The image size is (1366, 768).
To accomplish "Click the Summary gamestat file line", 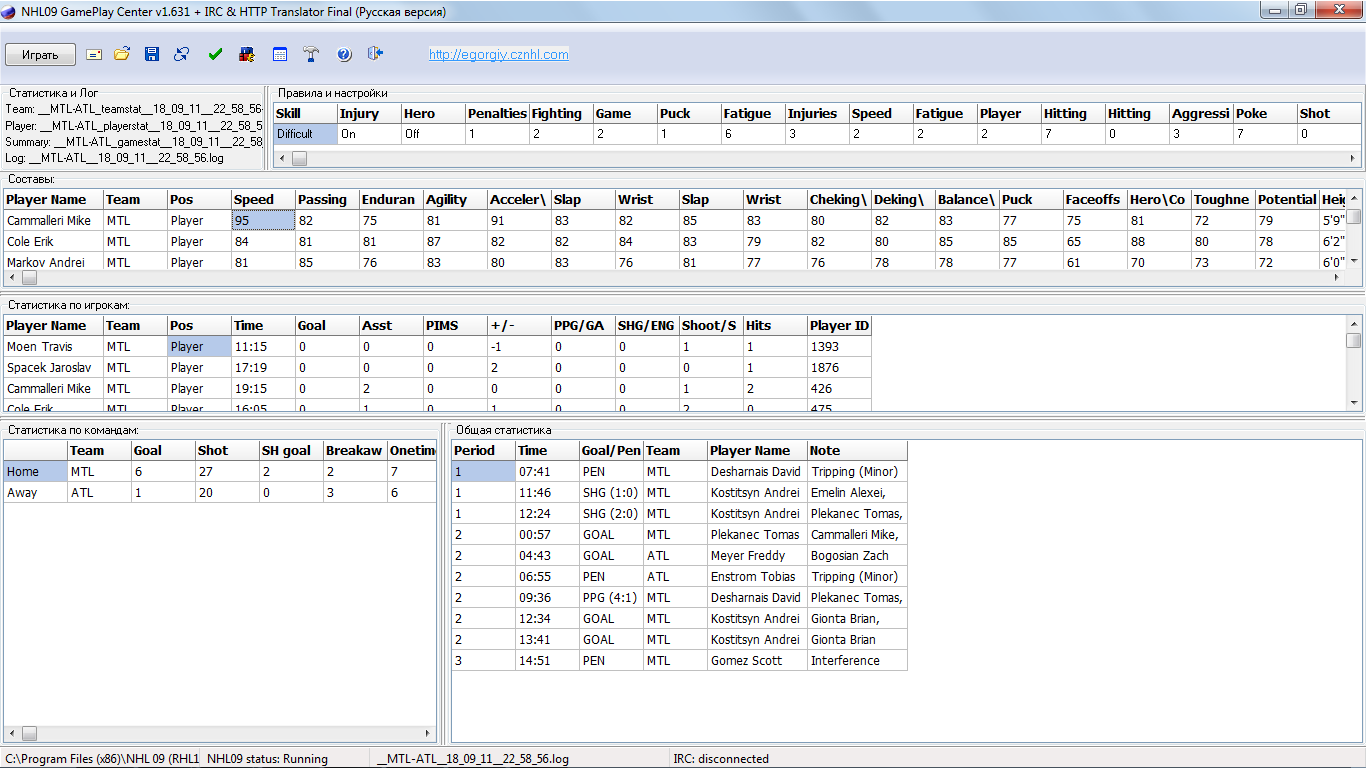I will [x=134, y=142].
